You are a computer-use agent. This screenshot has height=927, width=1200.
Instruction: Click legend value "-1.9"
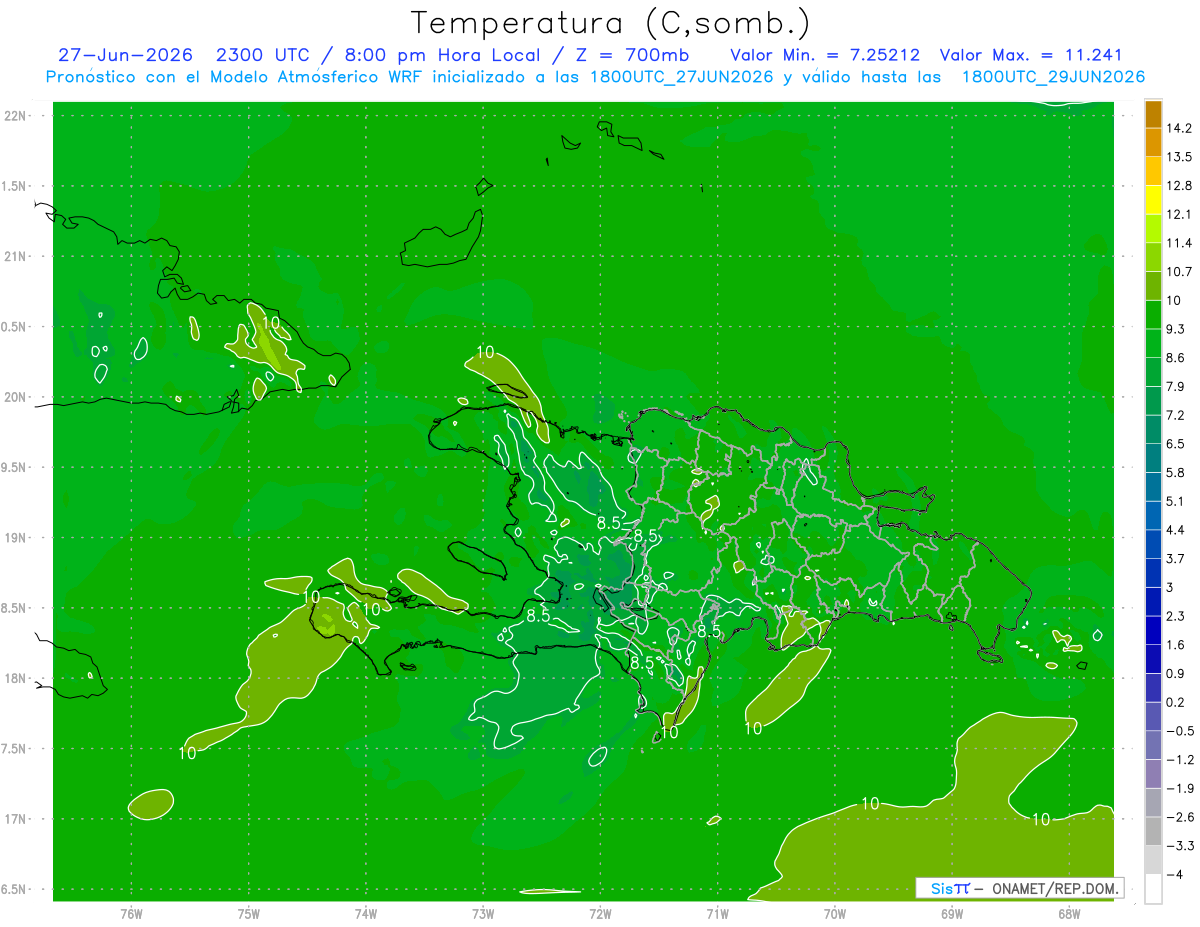tap(1180, 788)
